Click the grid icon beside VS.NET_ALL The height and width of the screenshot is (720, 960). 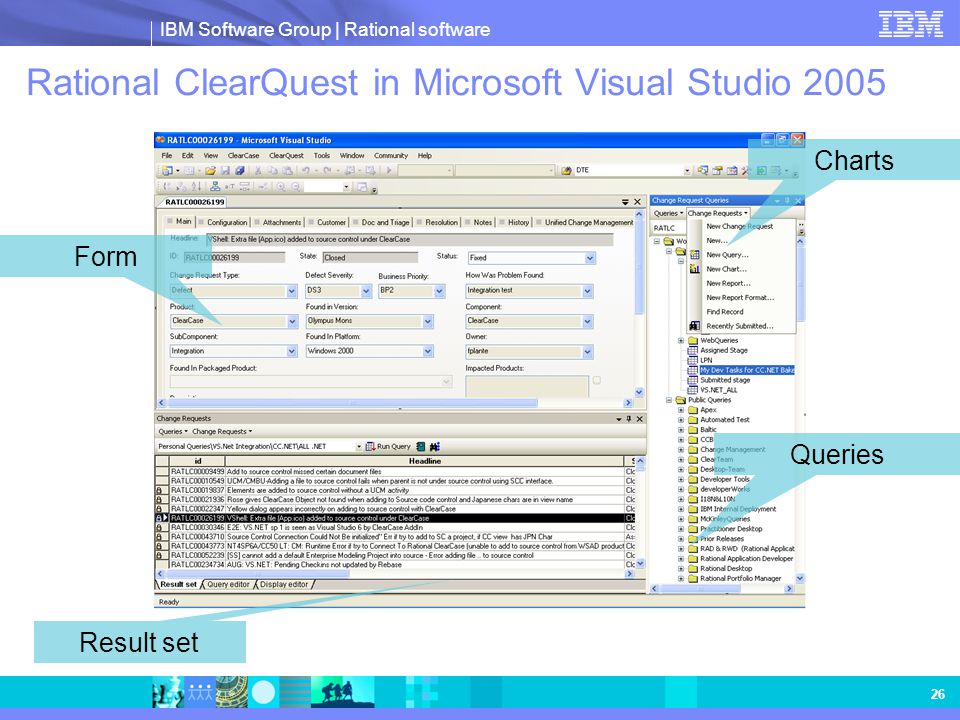click(x=692, y=390)
